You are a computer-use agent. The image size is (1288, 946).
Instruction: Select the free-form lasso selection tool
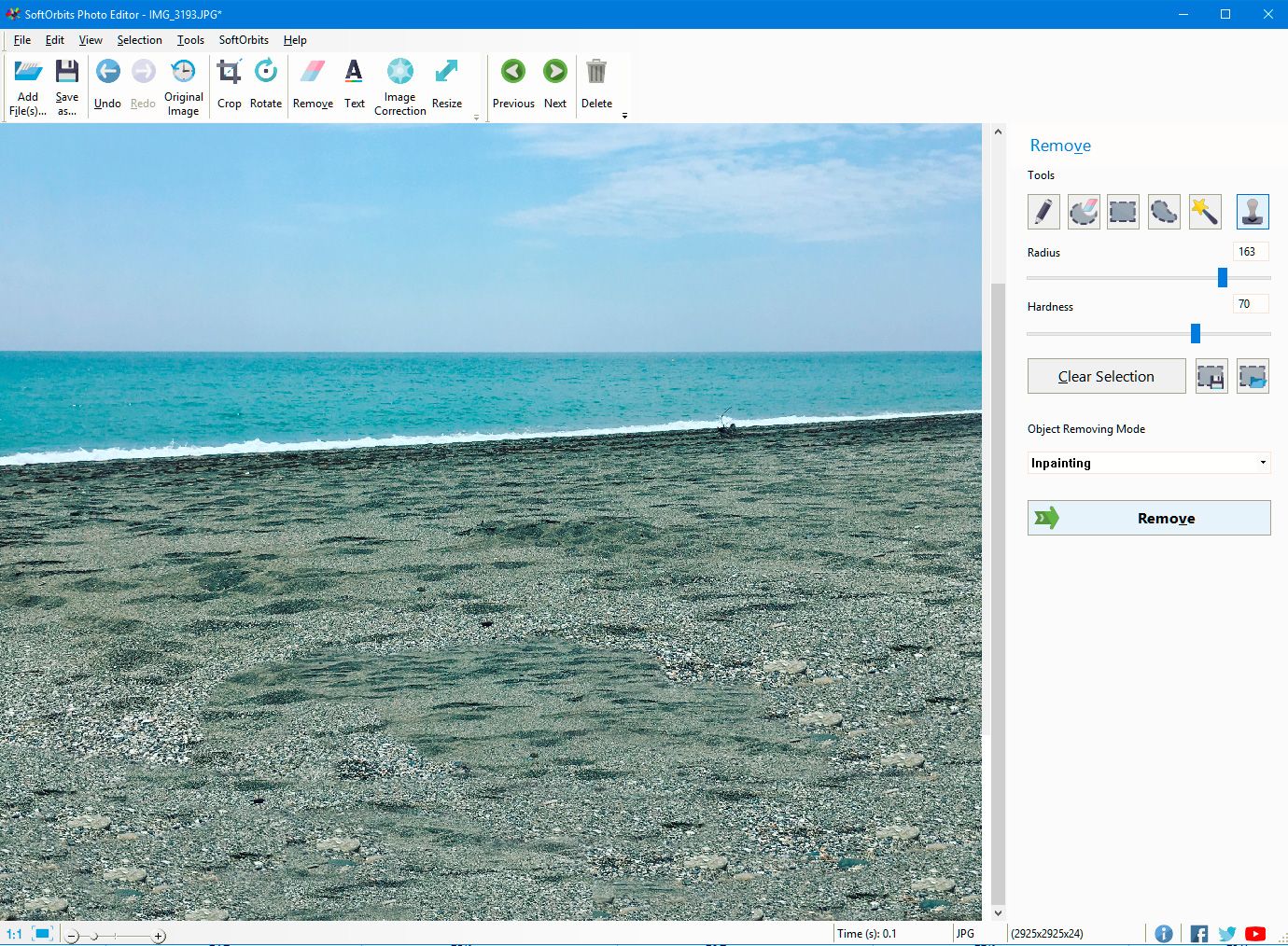(1164, 212)
